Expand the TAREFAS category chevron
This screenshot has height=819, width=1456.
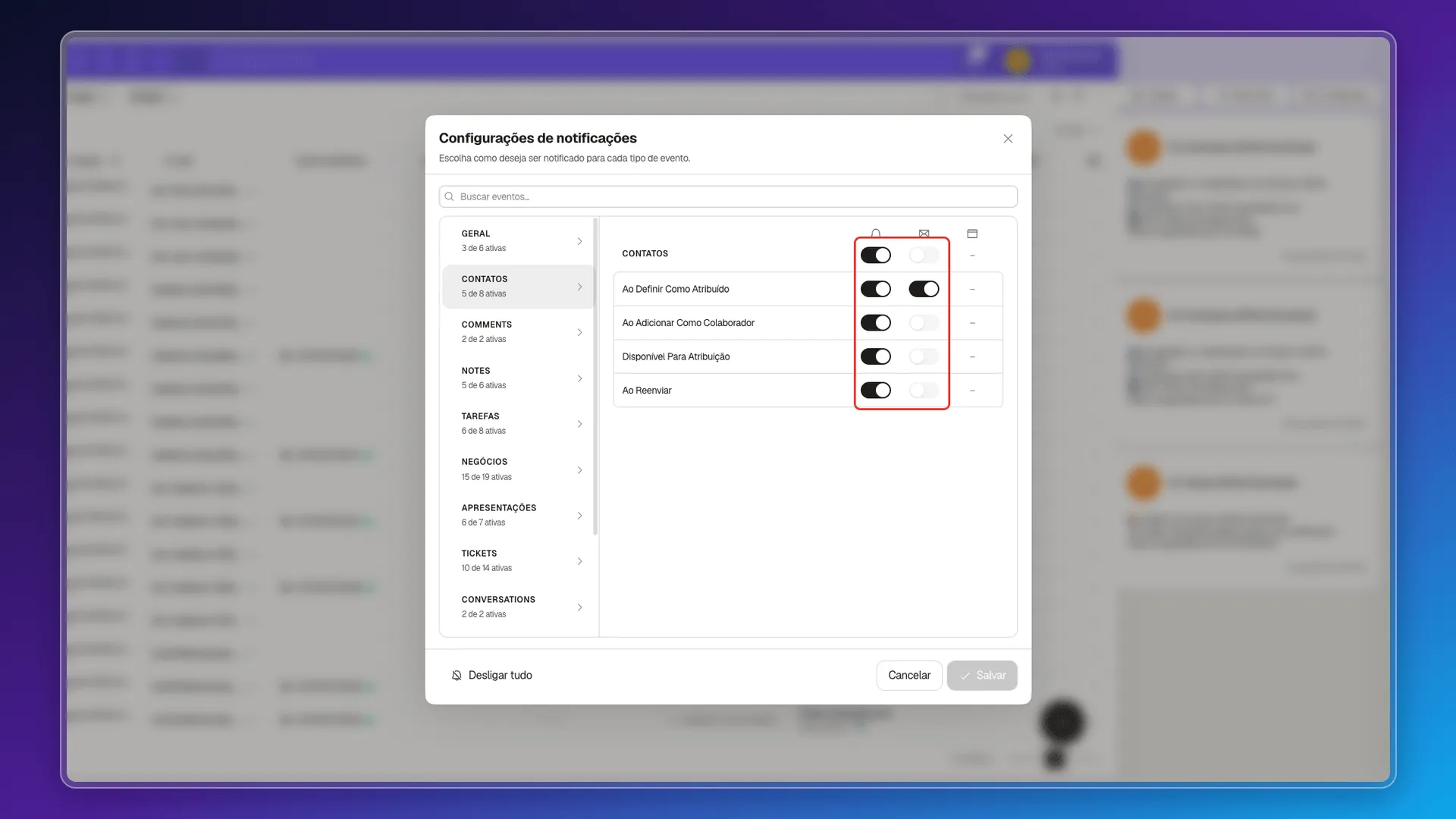click(x=579, y=424)
